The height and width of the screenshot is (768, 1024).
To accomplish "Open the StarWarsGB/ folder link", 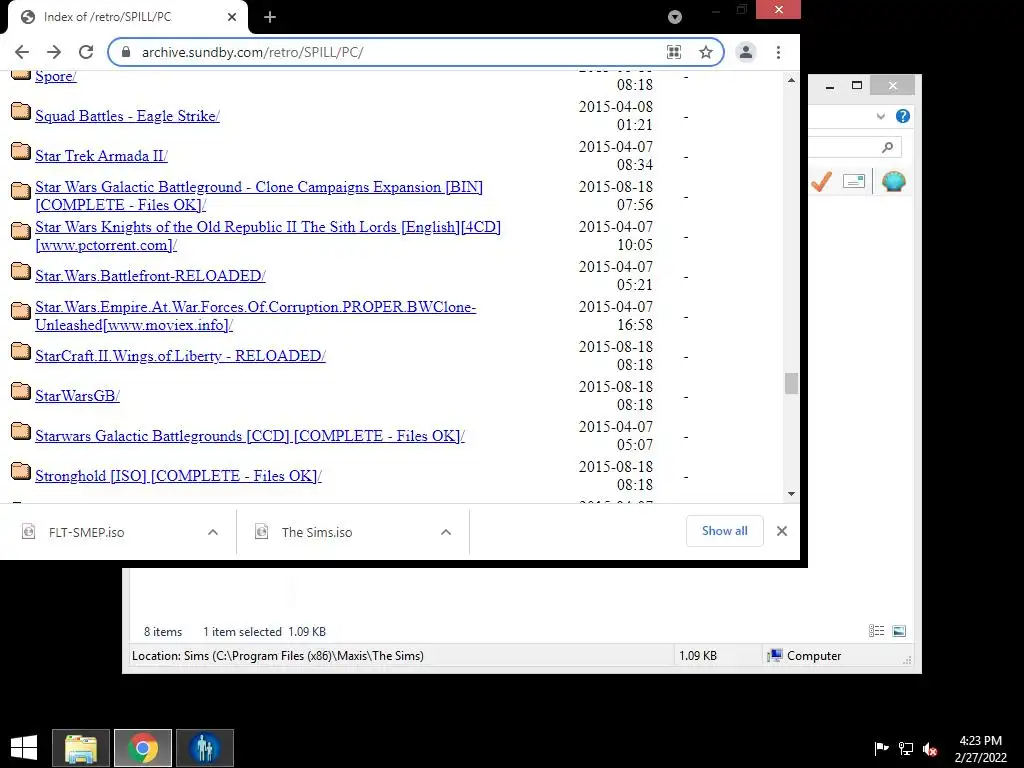I will [77, 396].
